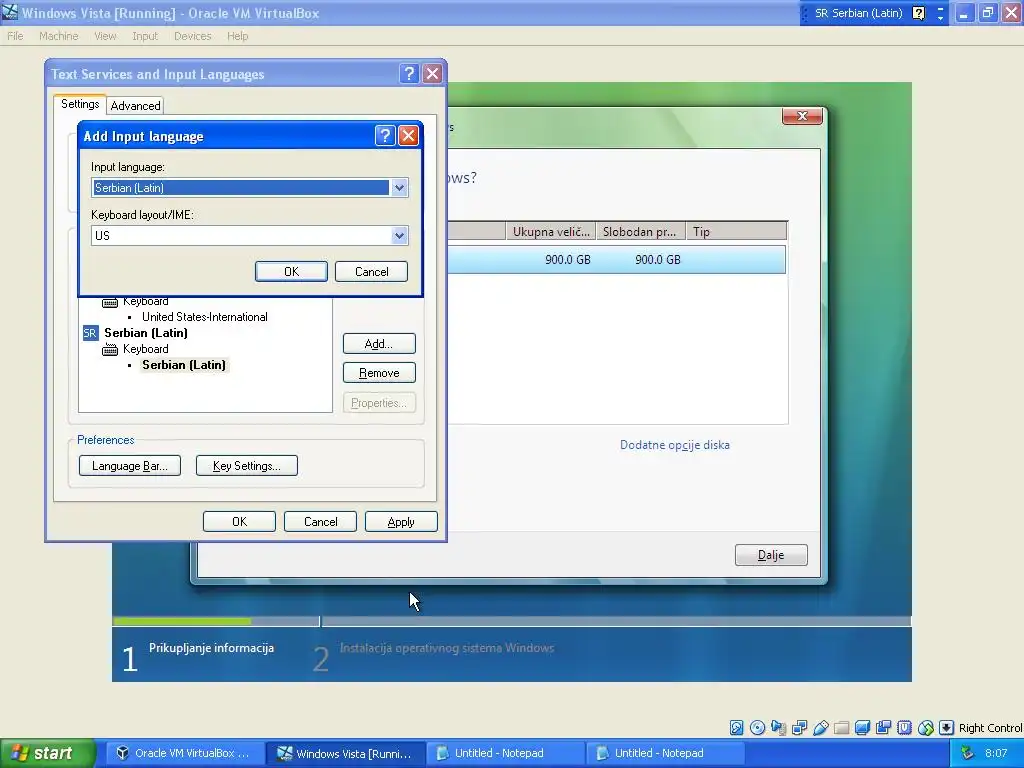Select United States-International keyboard entry
Viewport: 1024px width, 768px height.
204,317
